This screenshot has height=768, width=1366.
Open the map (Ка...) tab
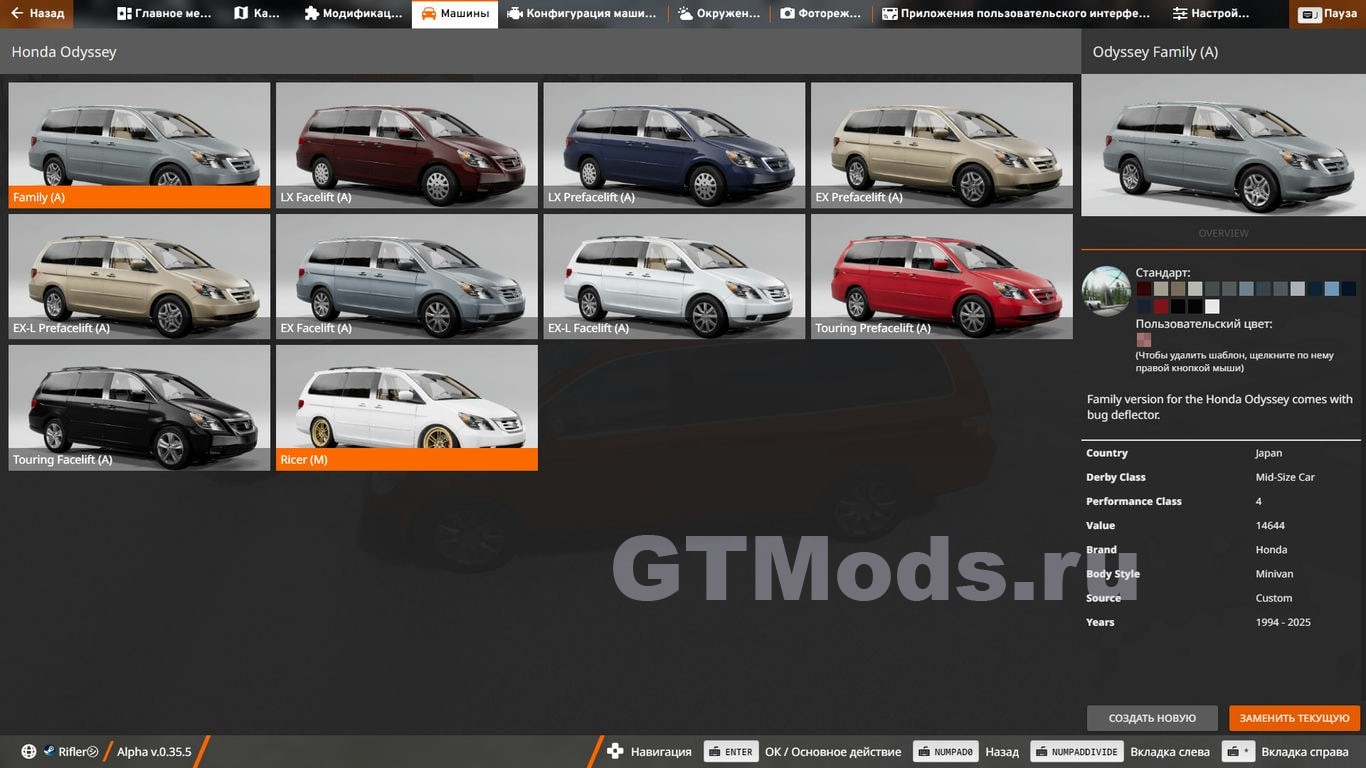click(258, 14)
